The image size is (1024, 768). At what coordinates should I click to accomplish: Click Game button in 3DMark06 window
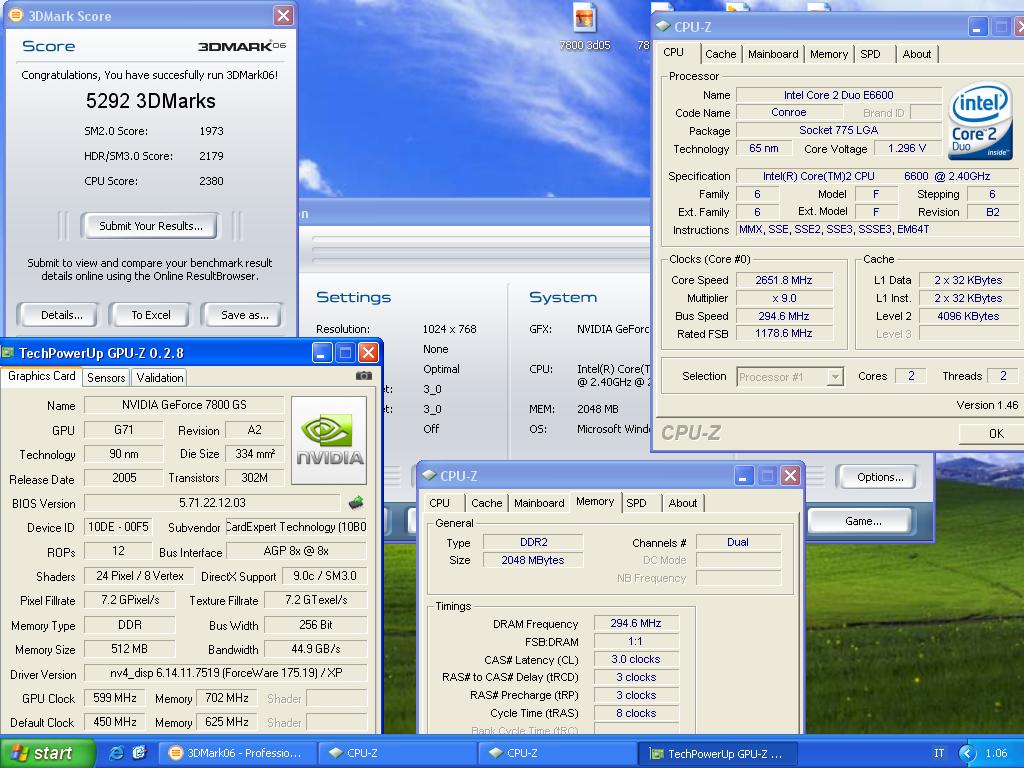click(863, 521)
